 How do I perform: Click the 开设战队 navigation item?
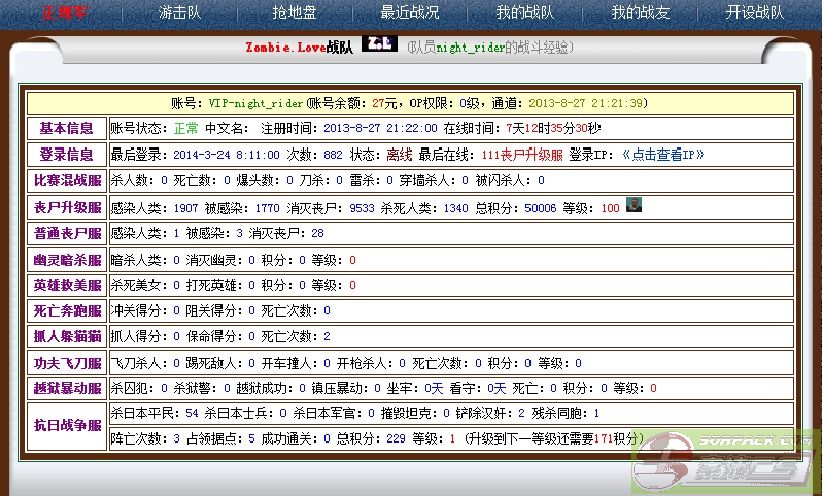tap(755, 13)
